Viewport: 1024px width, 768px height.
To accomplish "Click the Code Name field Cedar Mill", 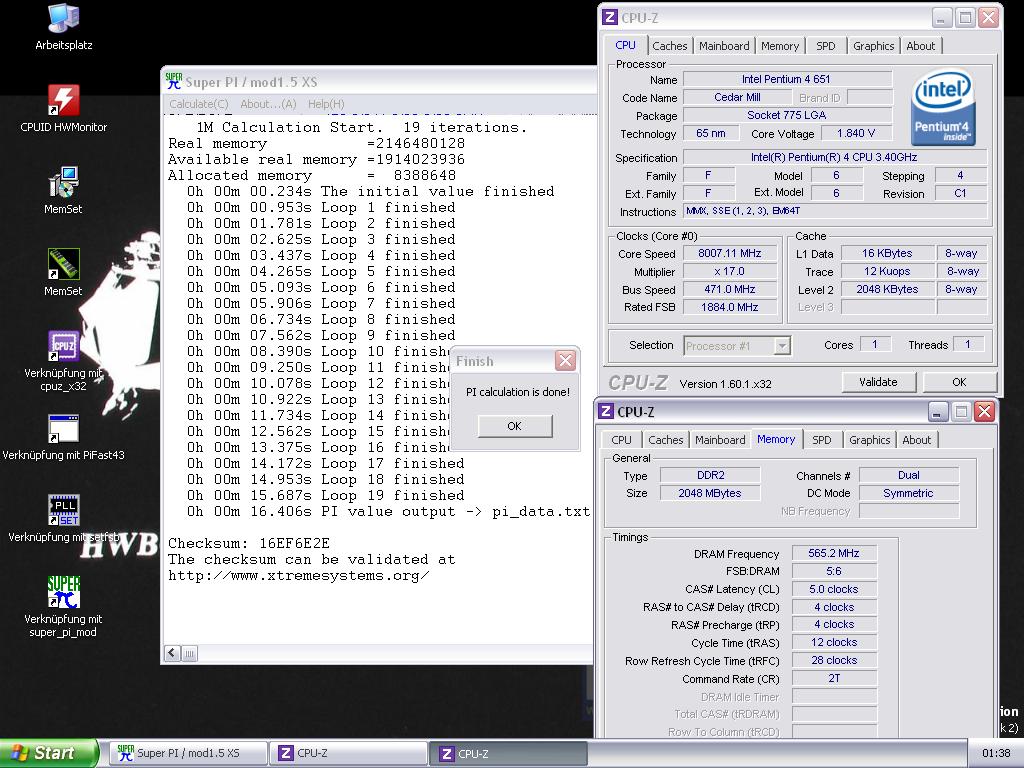I will point(737,97).
